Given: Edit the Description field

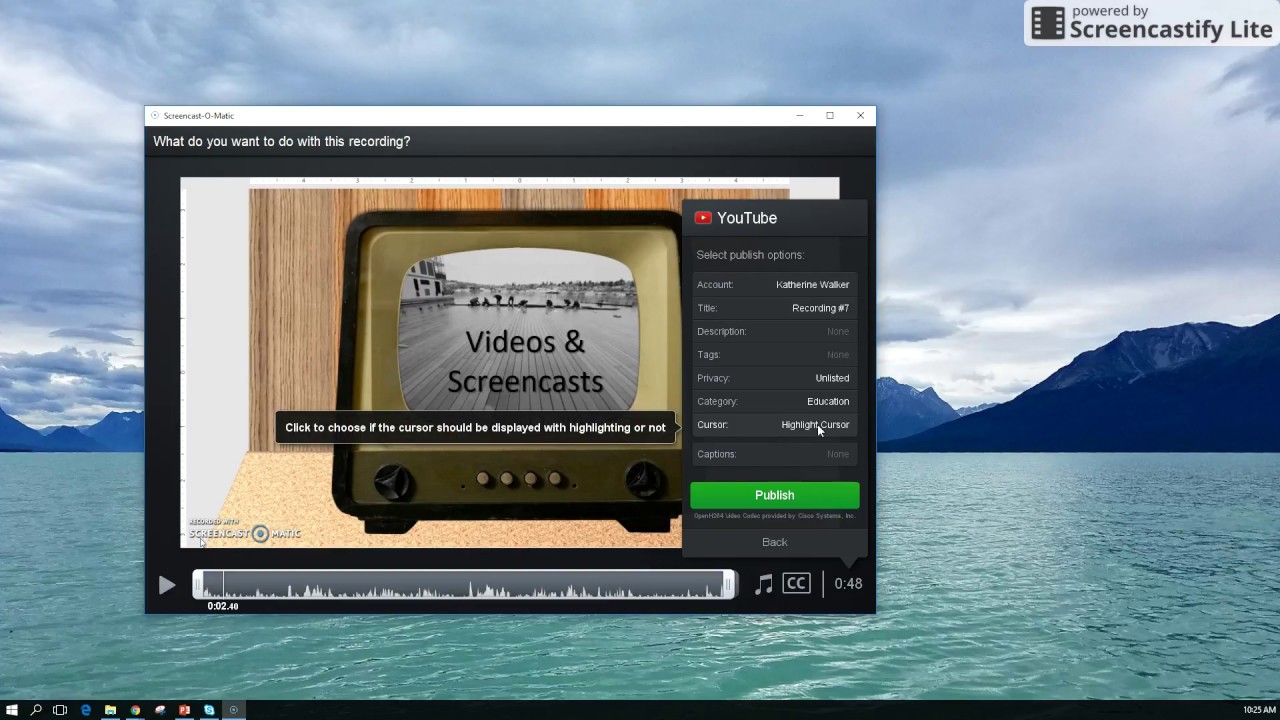Looking at the screenshot, I should (x=774, y=331).
